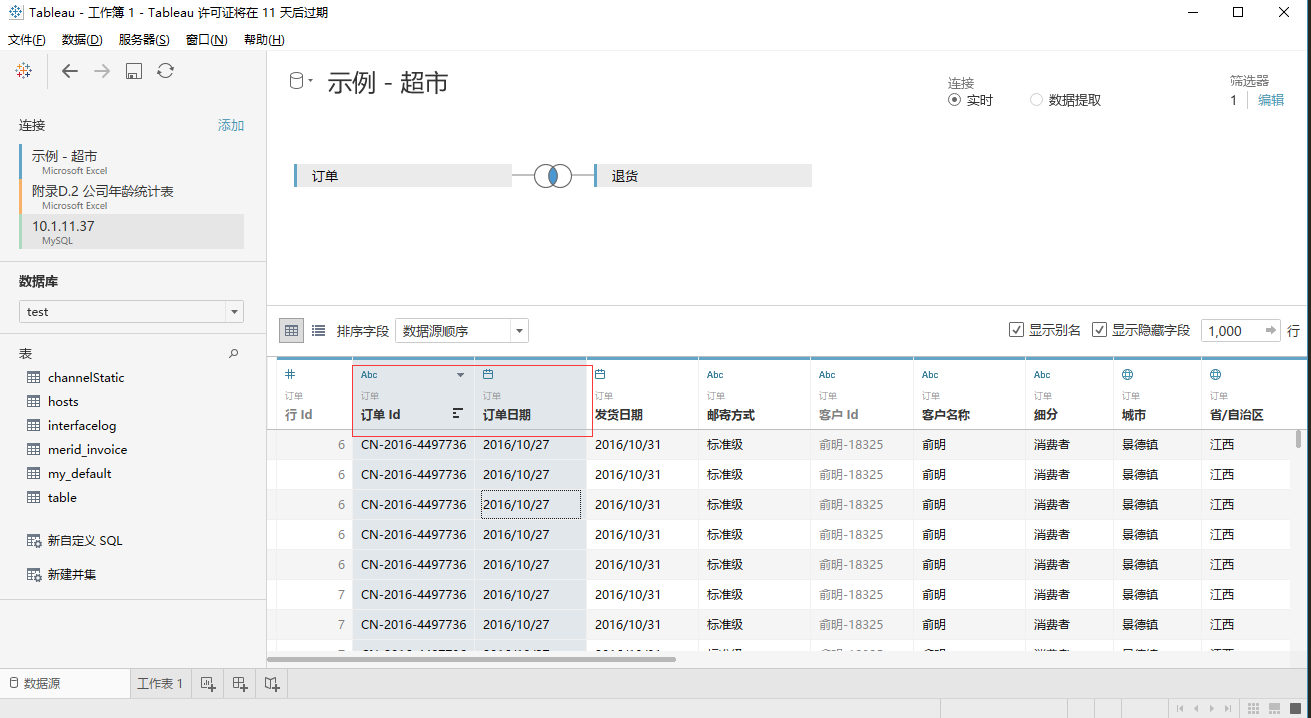Switch to the metadata list view icon
1311x718 pixels.
coord(318,330)
